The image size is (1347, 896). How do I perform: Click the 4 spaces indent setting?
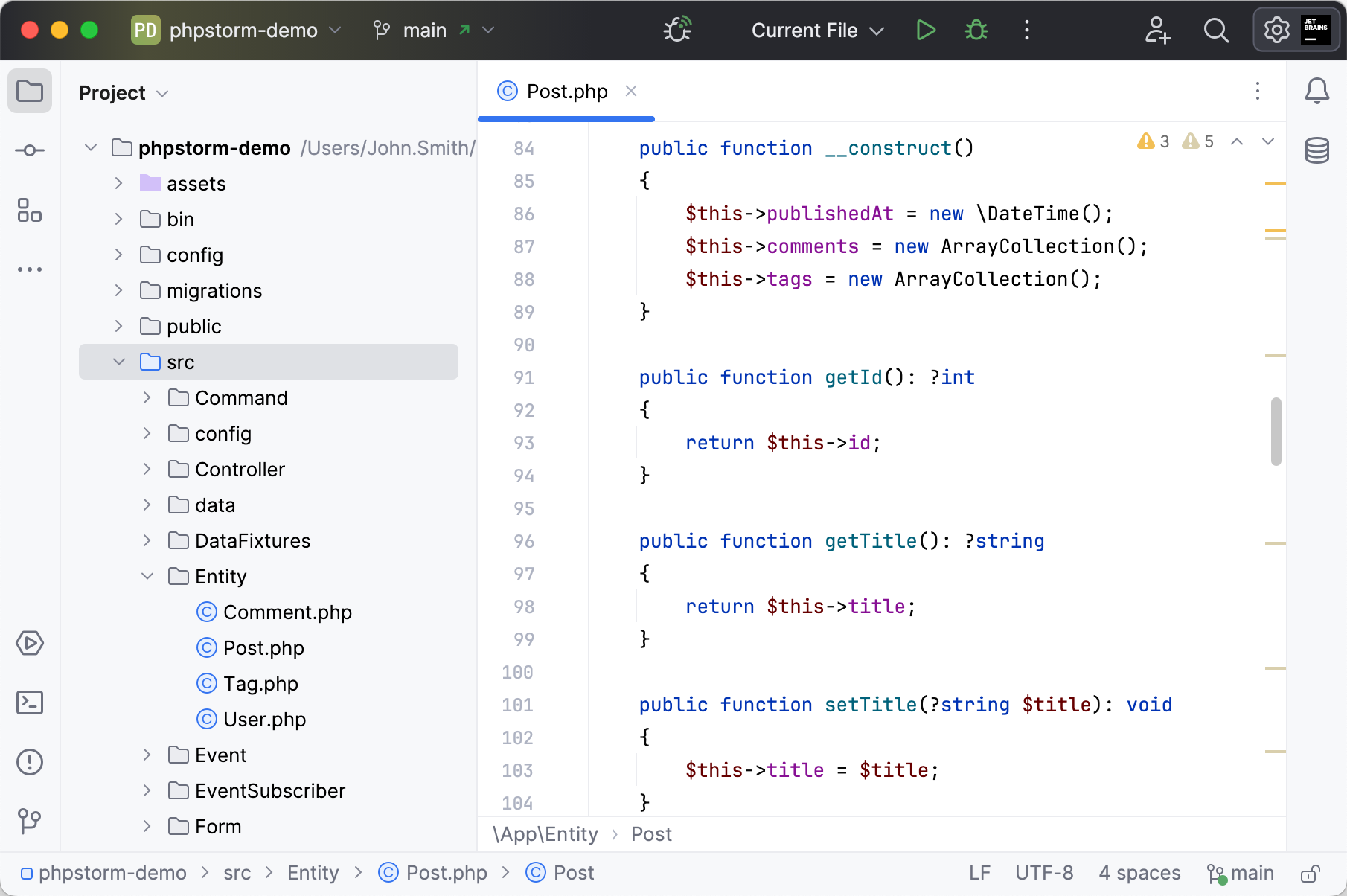coord(1139,873)
